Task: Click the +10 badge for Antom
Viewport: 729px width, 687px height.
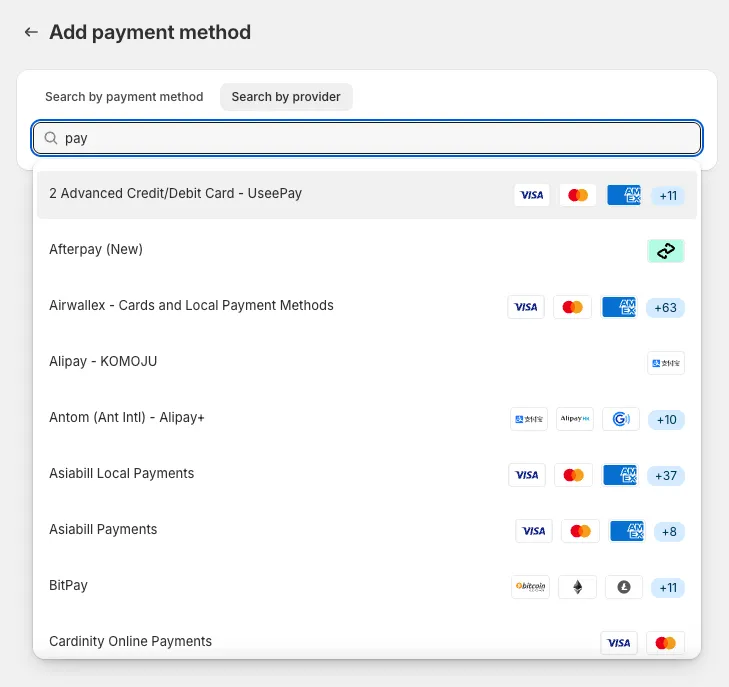Action: [666, 420]
